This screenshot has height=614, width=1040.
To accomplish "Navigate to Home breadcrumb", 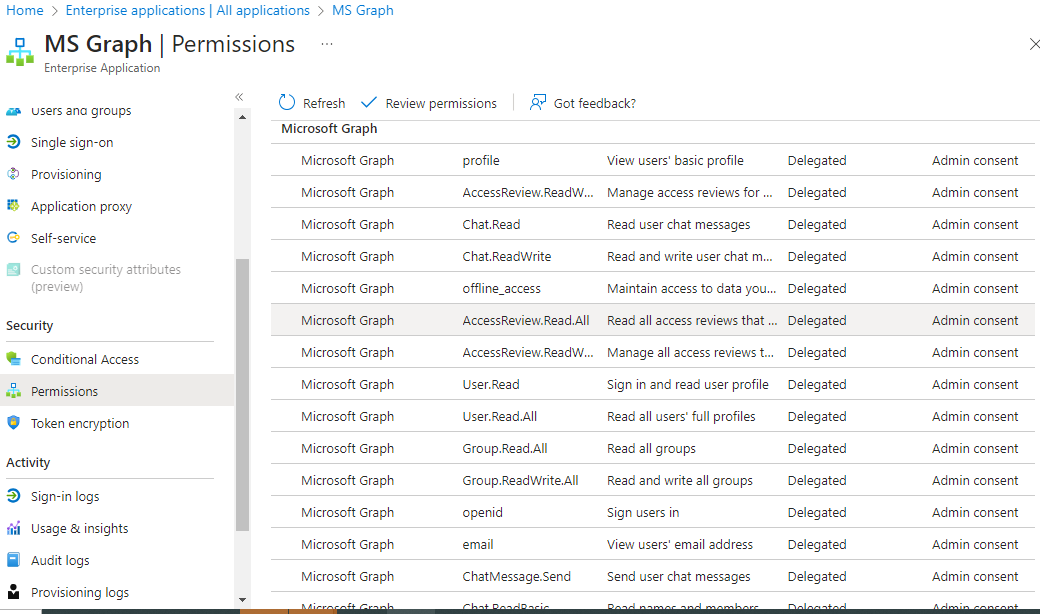I will tap(25, 11).
